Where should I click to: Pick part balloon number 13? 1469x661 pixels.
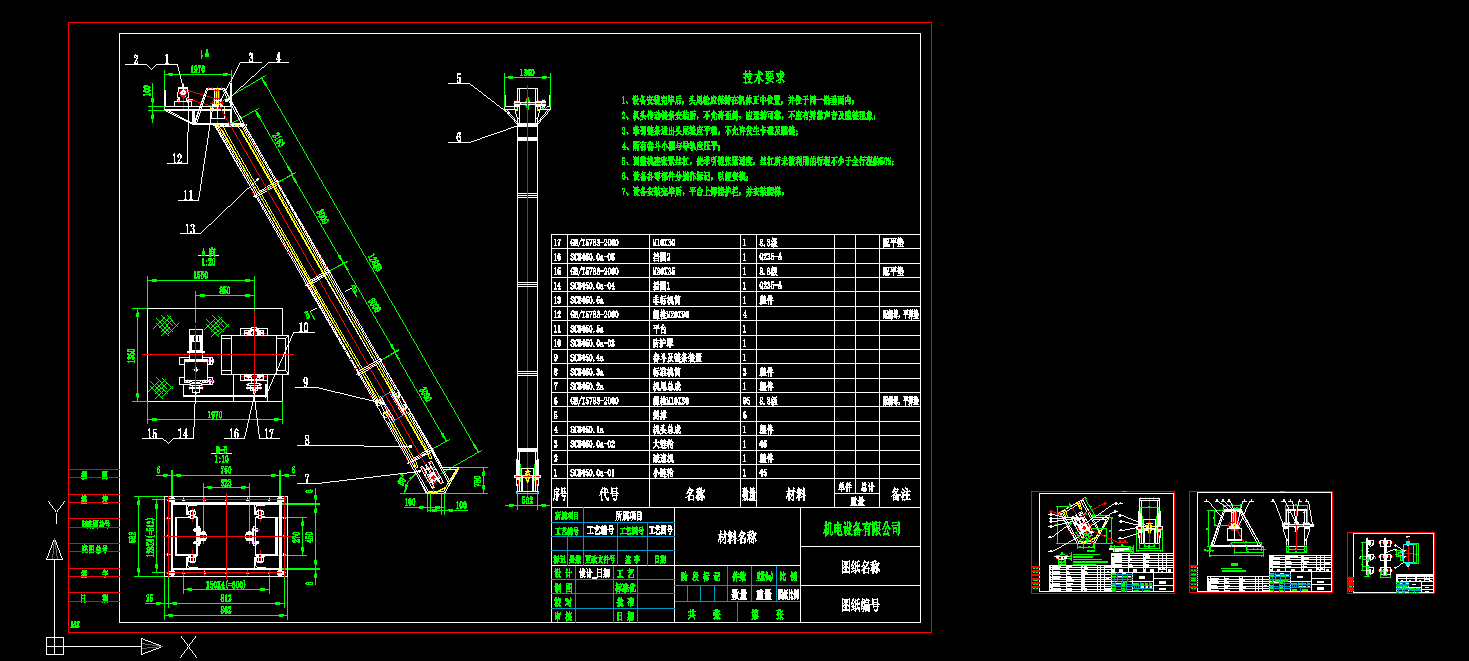(x=192, y=230)
